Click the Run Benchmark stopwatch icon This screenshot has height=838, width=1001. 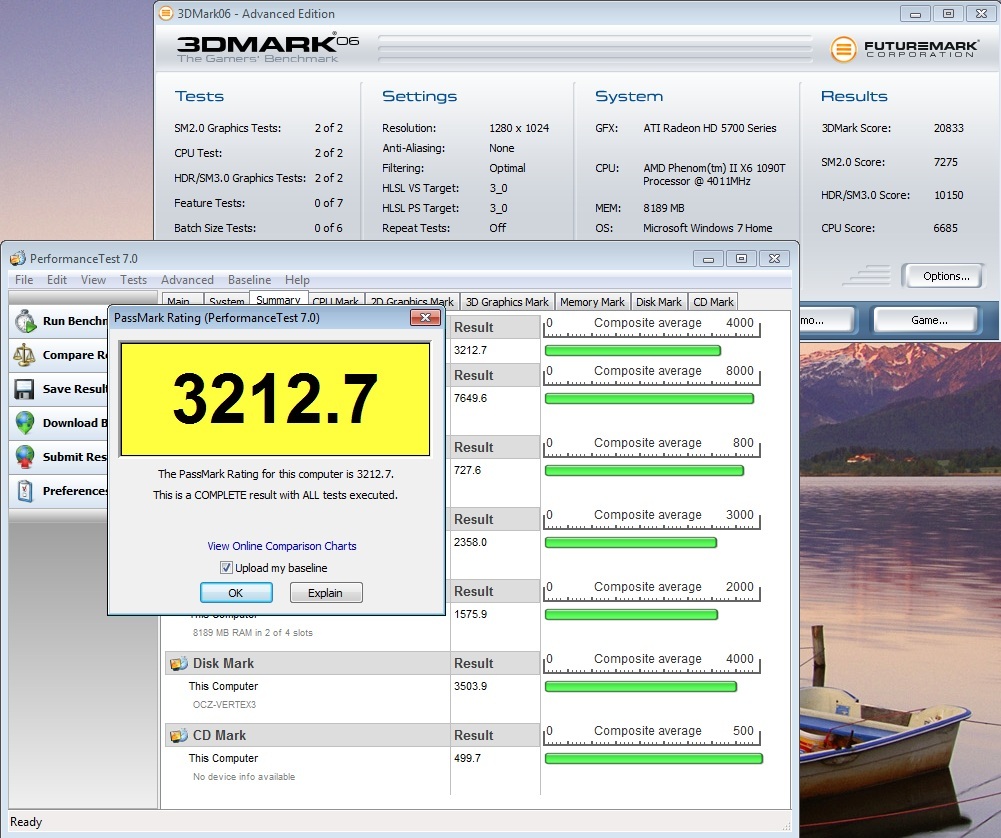pyautogui.click(x=26, y=321)
